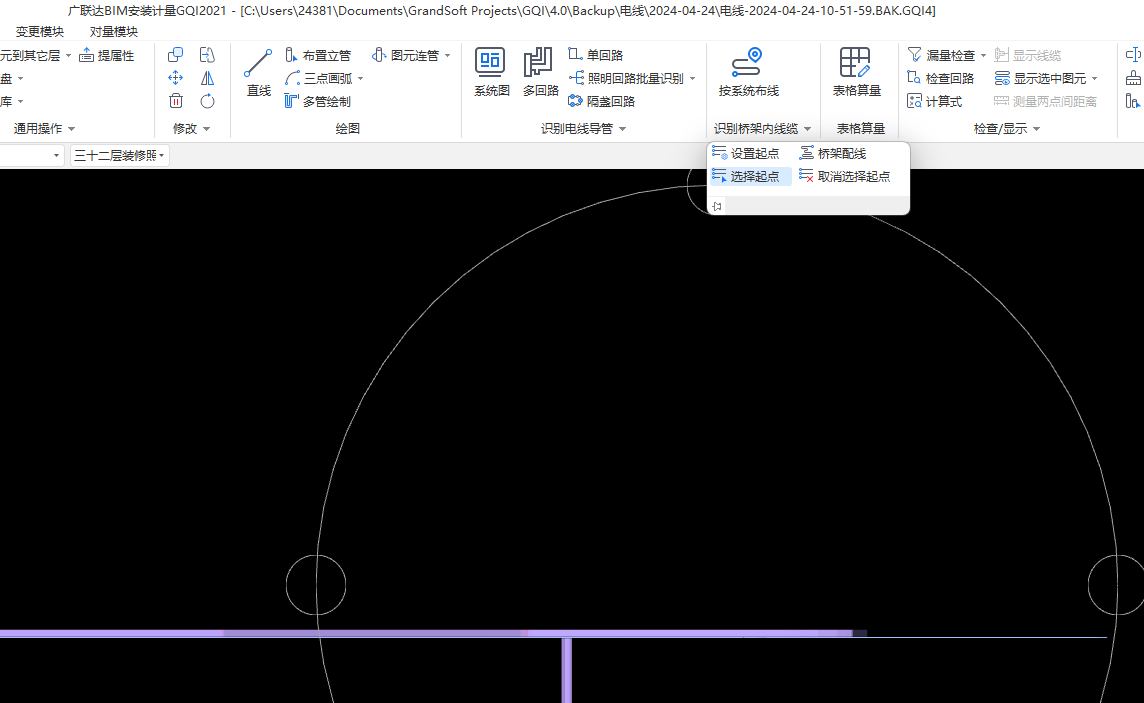
Task: Choose 选择起点 from the dropdown panel
Action: pos(750,176)
